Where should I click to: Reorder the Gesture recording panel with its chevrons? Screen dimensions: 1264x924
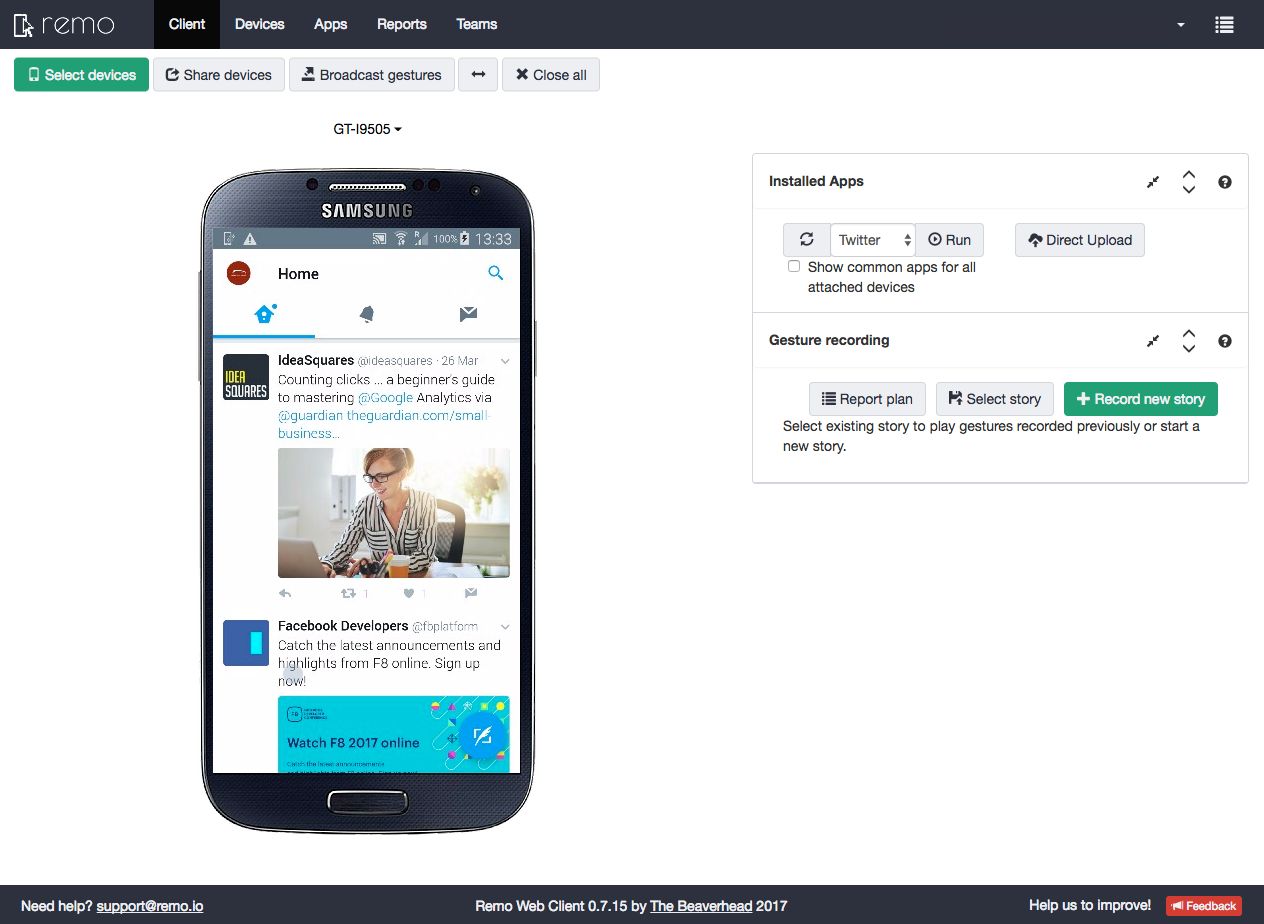(x=1188, y=340)
